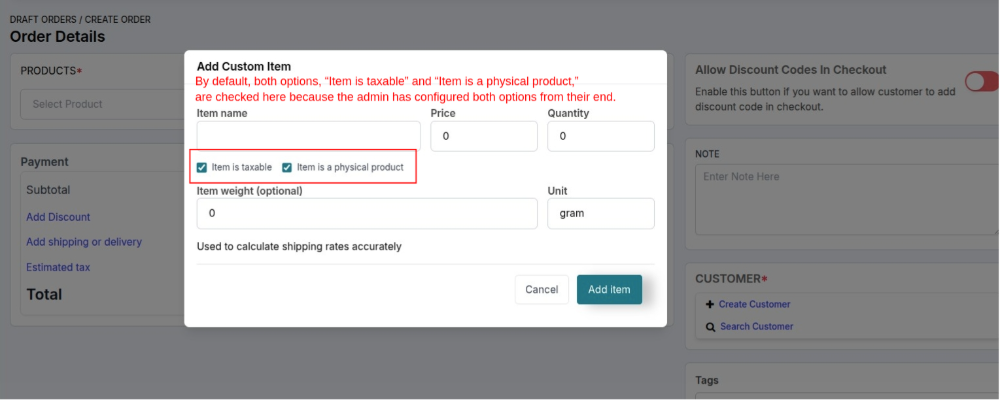Uncheck the Item is taxable checkbox
The height and width of the screenshot is (400, 1000).
[x=202, y=168]
